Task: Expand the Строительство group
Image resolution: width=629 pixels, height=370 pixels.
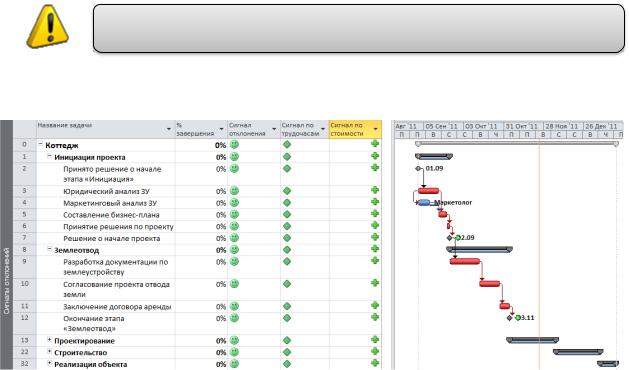Action: coord(49,351)
